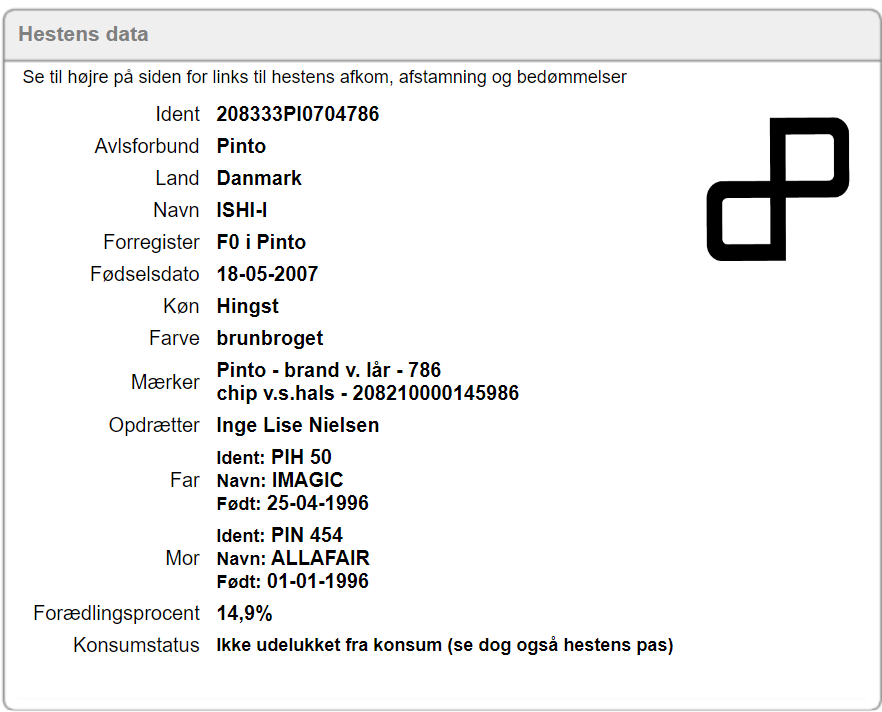This screenshot has width=882, height=712.
Task: Click the horse name ISHI-I
Action: coord(242,210)
